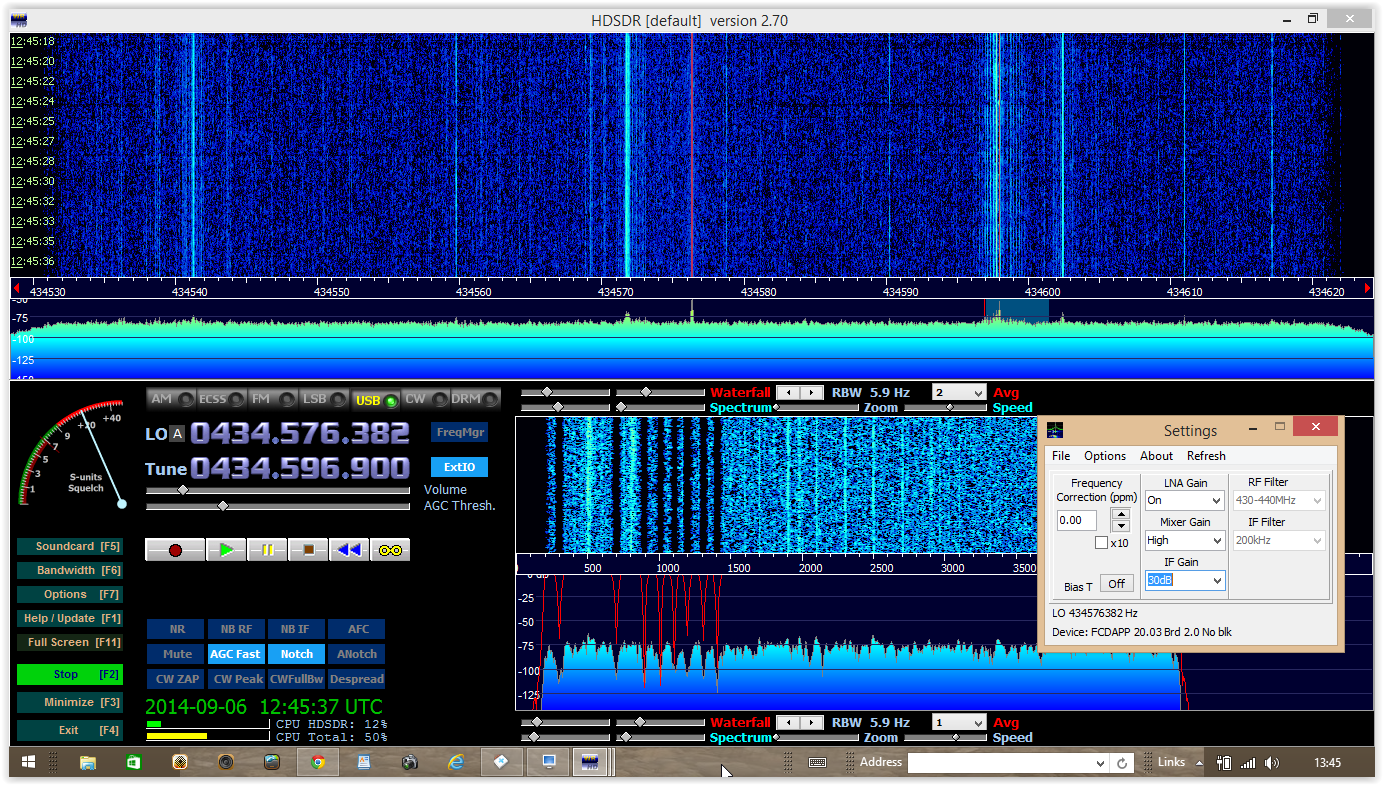1383x785 pixels.
Task: Start recording with the red Record button
Action: pyautogui.click(x=175, y=550)
